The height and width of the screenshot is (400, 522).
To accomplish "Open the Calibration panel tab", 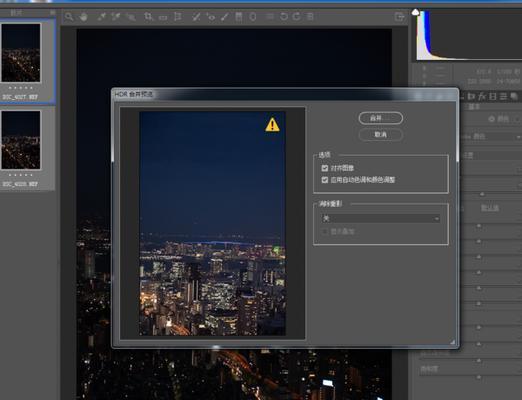I will [493, 96].
